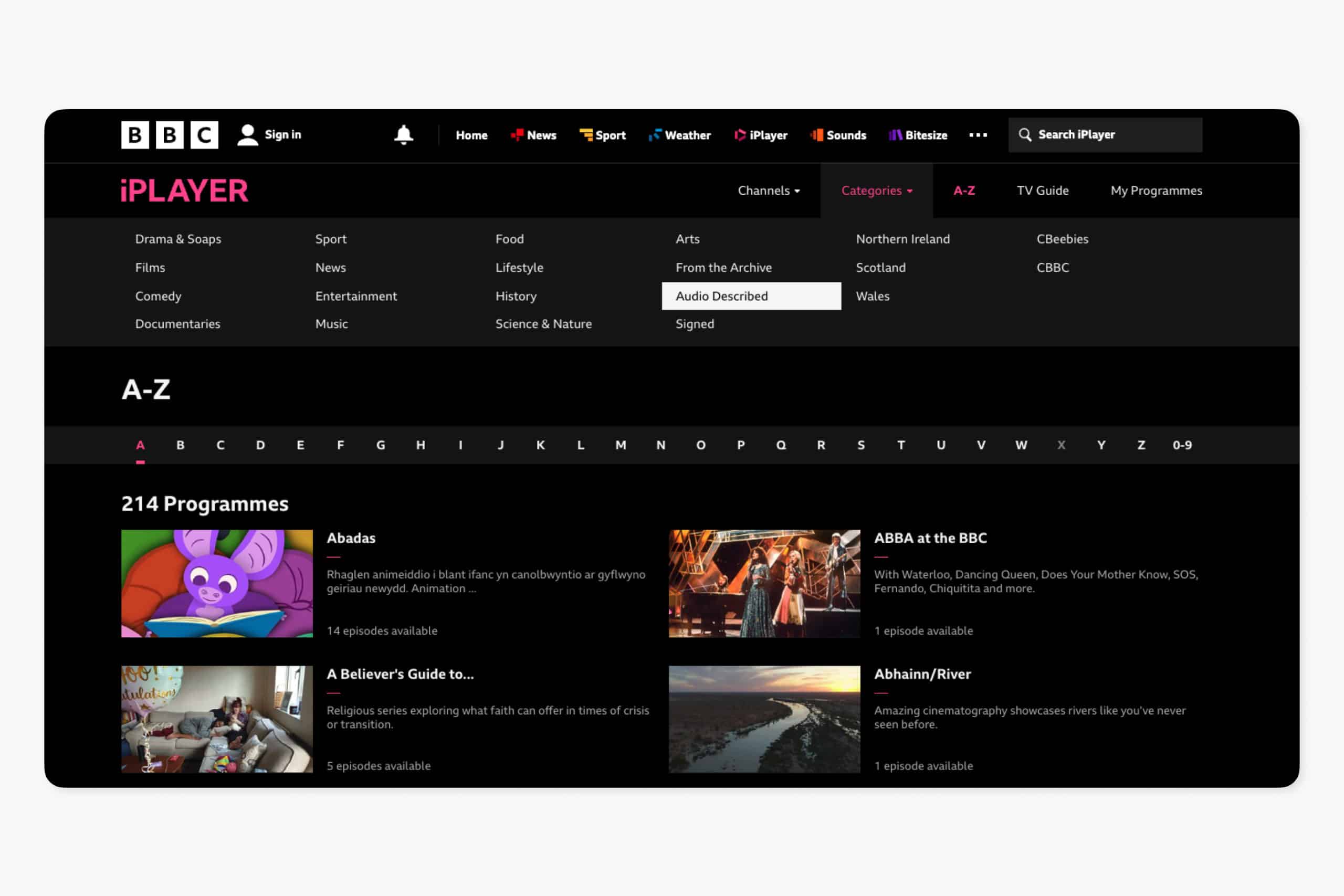Select letter S in alphabet bar

(861, 445)
